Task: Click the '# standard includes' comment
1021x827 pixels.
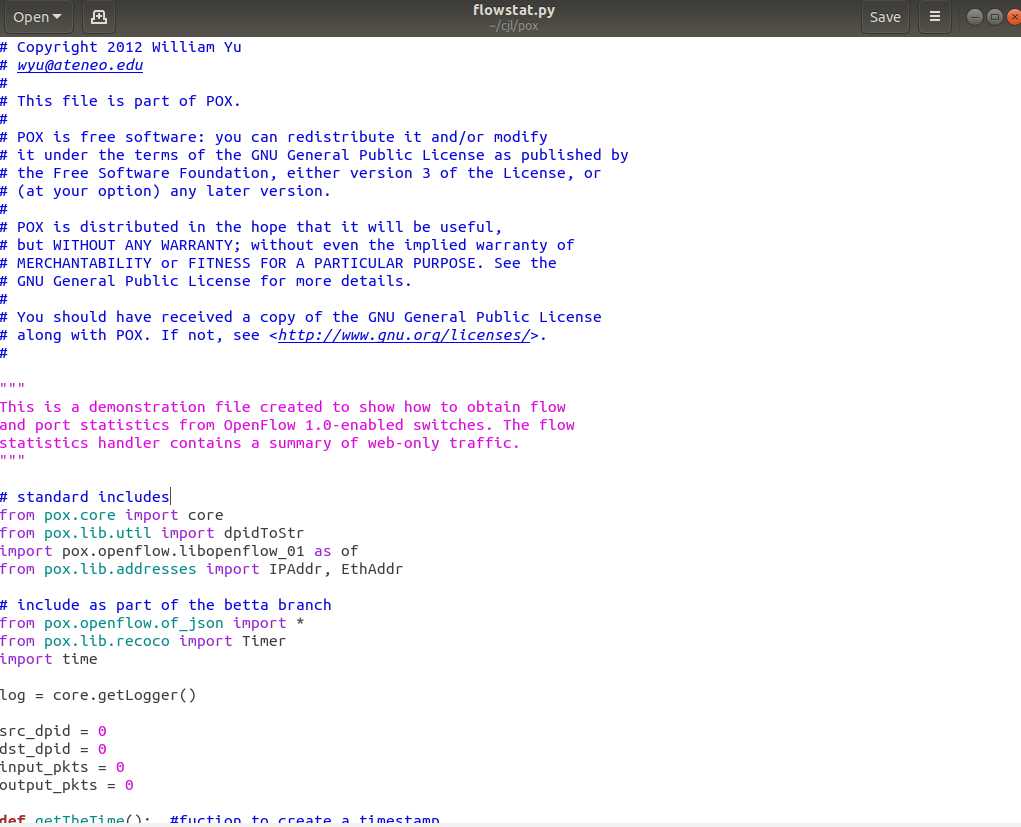Action: pos(85,497)
